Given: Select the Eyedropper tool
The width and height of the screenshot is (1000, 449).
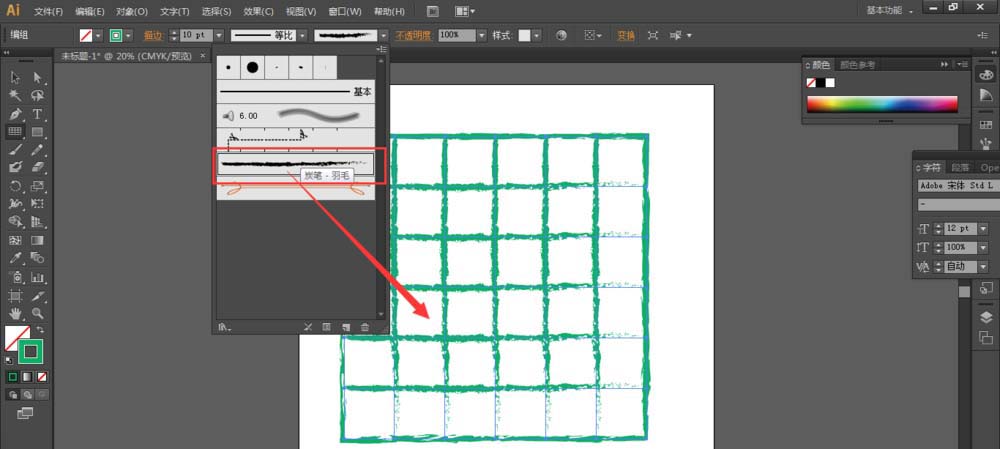Looking at the screenshot, I should (16, 258).
